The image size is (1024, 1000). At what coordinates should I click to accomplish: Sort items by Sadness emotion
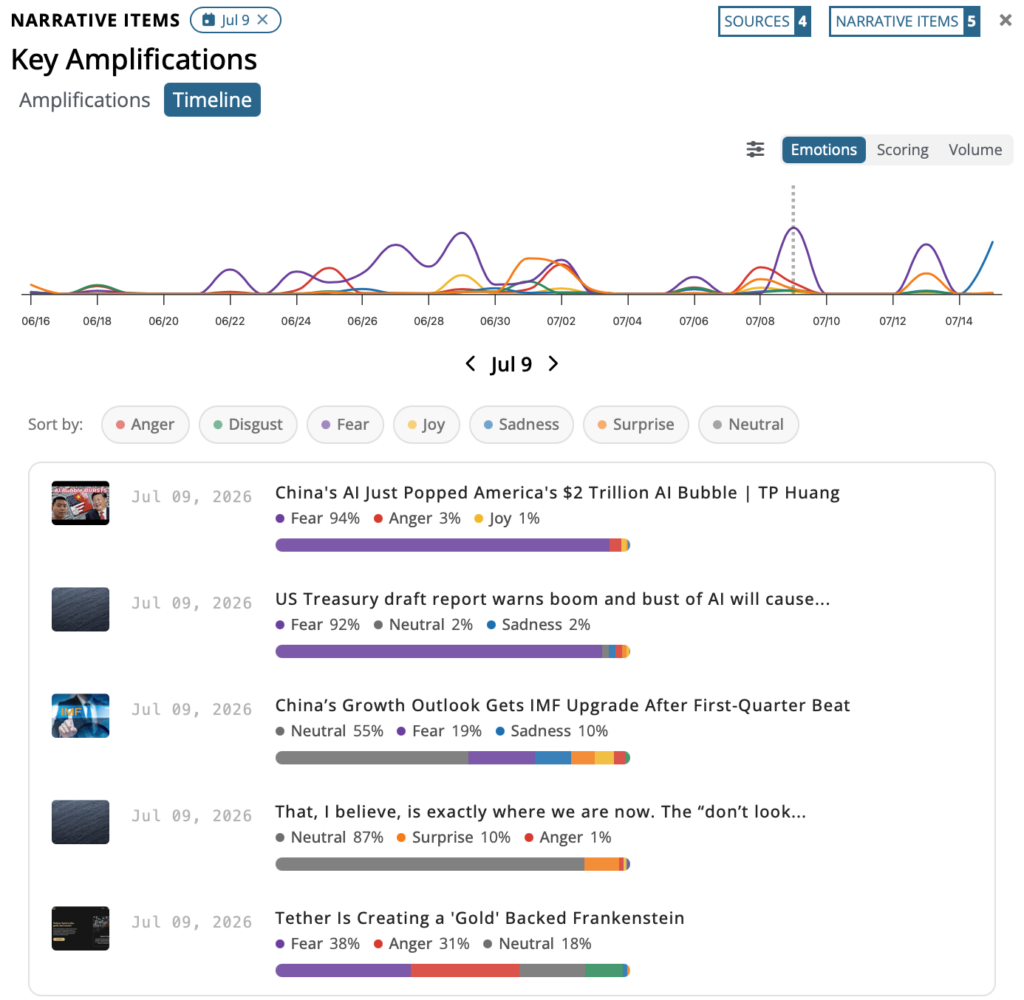click(521, 425)
